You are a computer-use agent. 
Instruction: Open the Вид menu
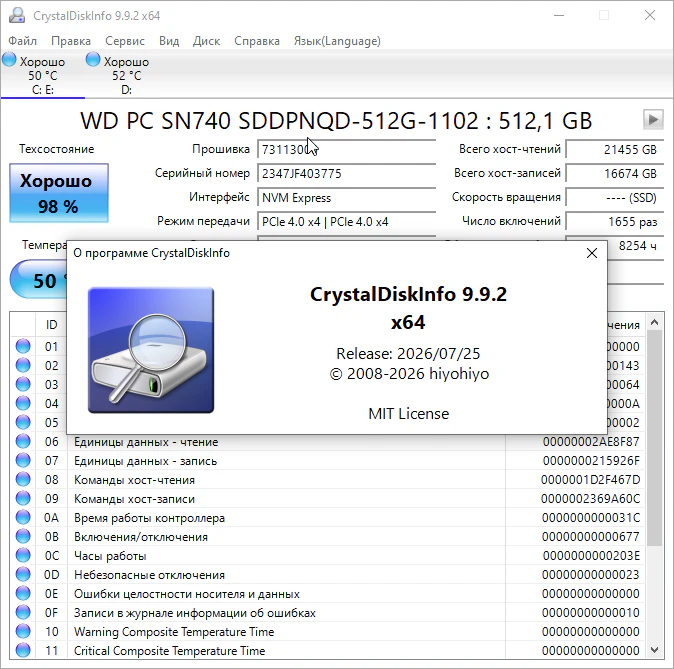coord(169,41)
